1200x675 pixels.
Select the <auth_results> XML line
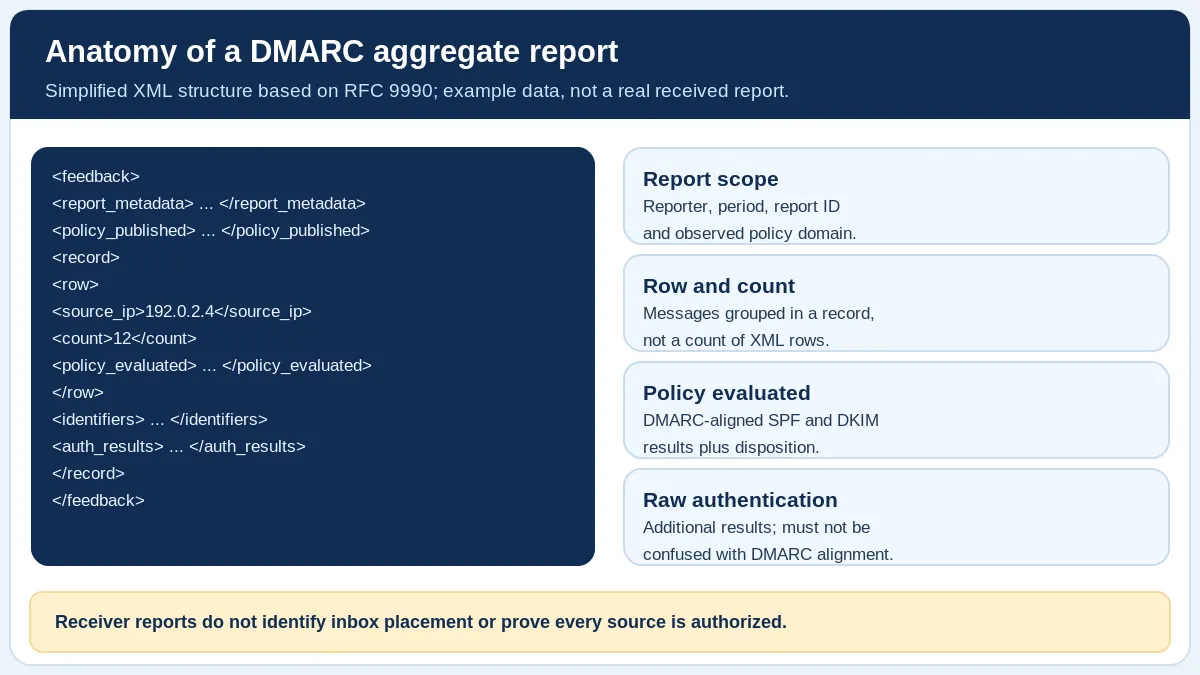[x=179, y=447]
